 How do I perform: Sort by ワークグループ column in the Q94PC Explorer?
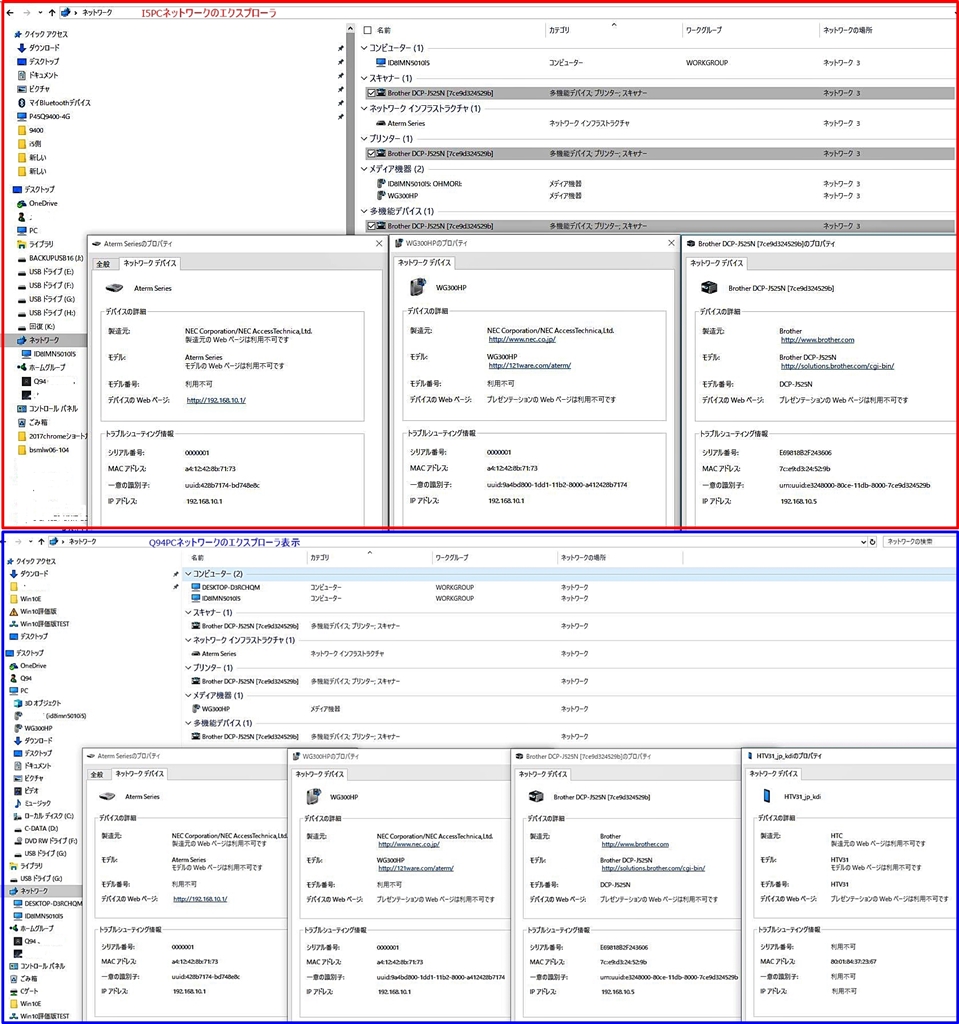(452, 558)
